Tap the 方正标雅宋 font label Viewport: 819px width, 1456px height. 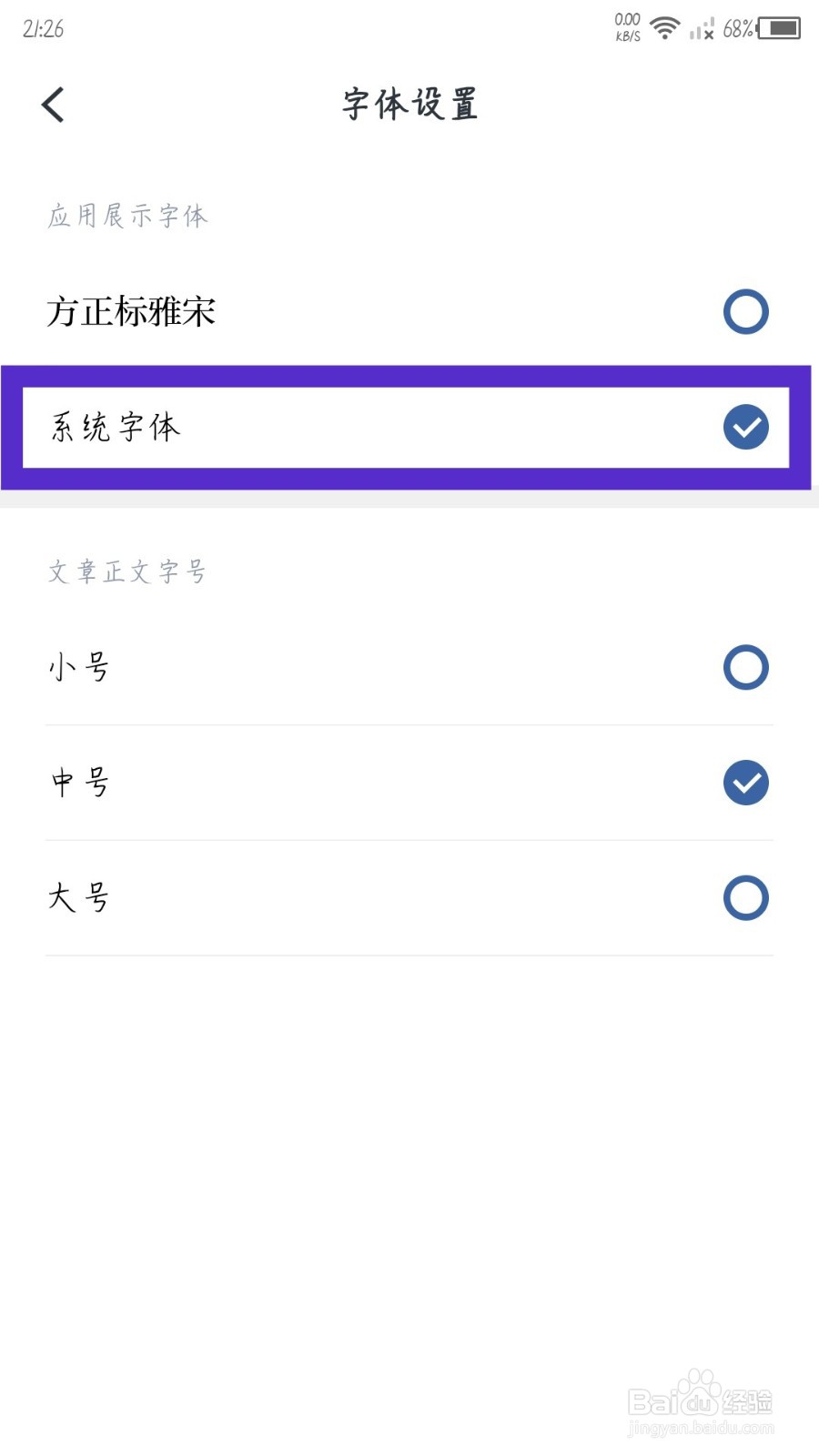(x=131, y=312)
